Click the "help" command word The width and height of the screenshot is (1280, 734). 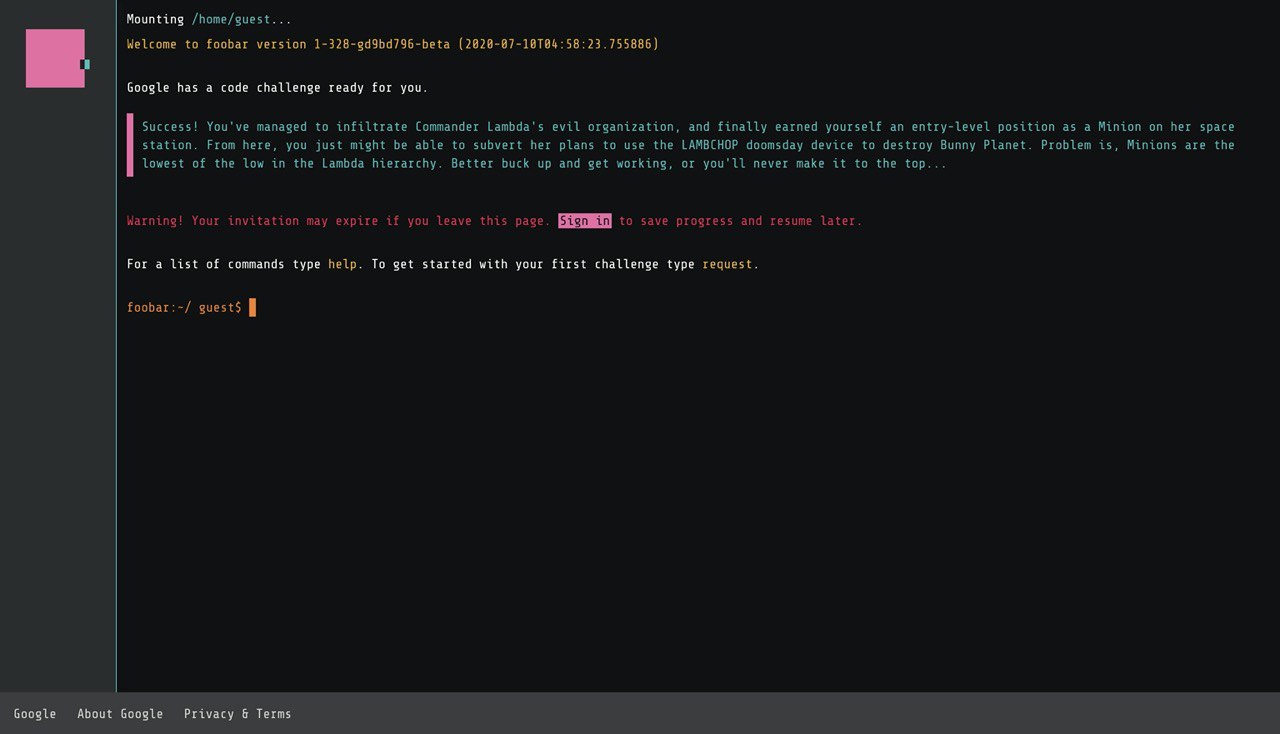tap(342, 265)
